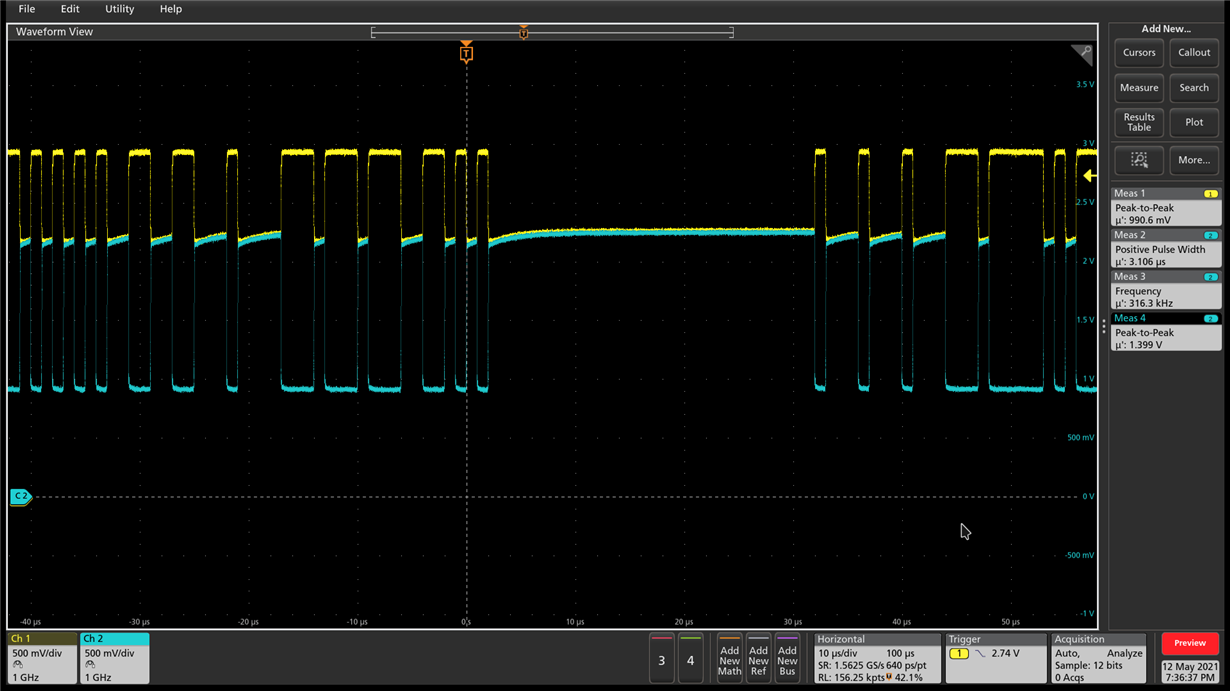Click the orange trigger position marker T
The height and width of the screenshot is (691, 1230).
pos(466,54)
